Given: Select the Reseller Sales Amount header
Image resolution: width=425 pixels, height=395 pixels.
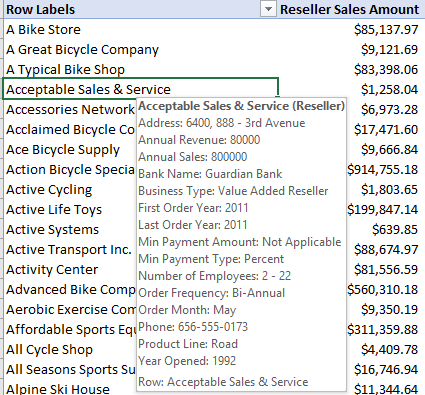Looking at the screenshot, I should click(349, 9).
